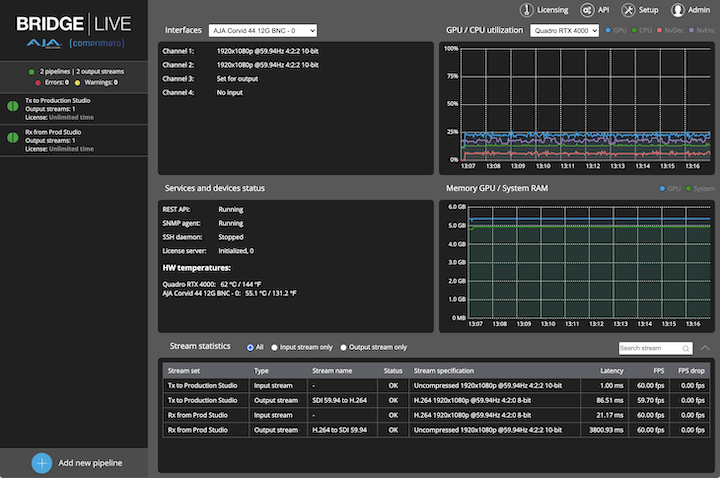Image resolution: width=720 pixels, height=478 pixels.
Task: Open the Interfaces AJA Corvid dropdown
Action: click(263, 31)
